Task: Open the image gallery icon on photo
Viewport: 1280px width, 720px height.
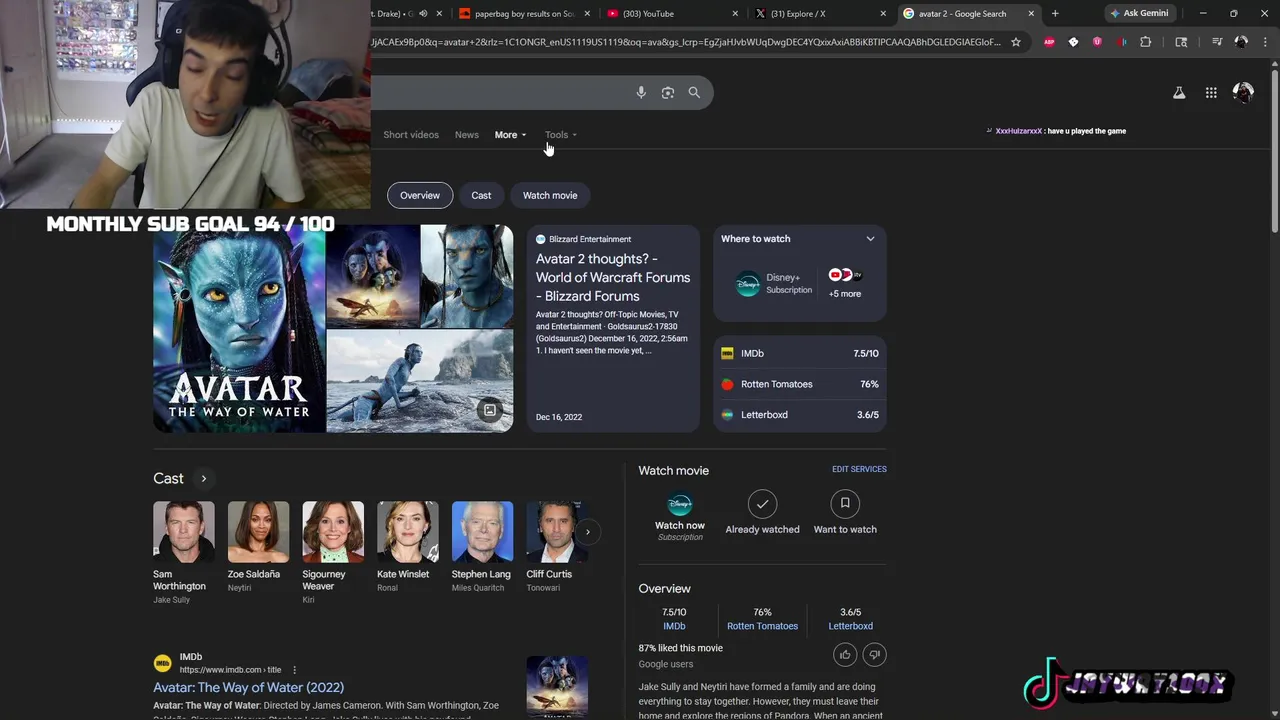Action: point(490,410)
